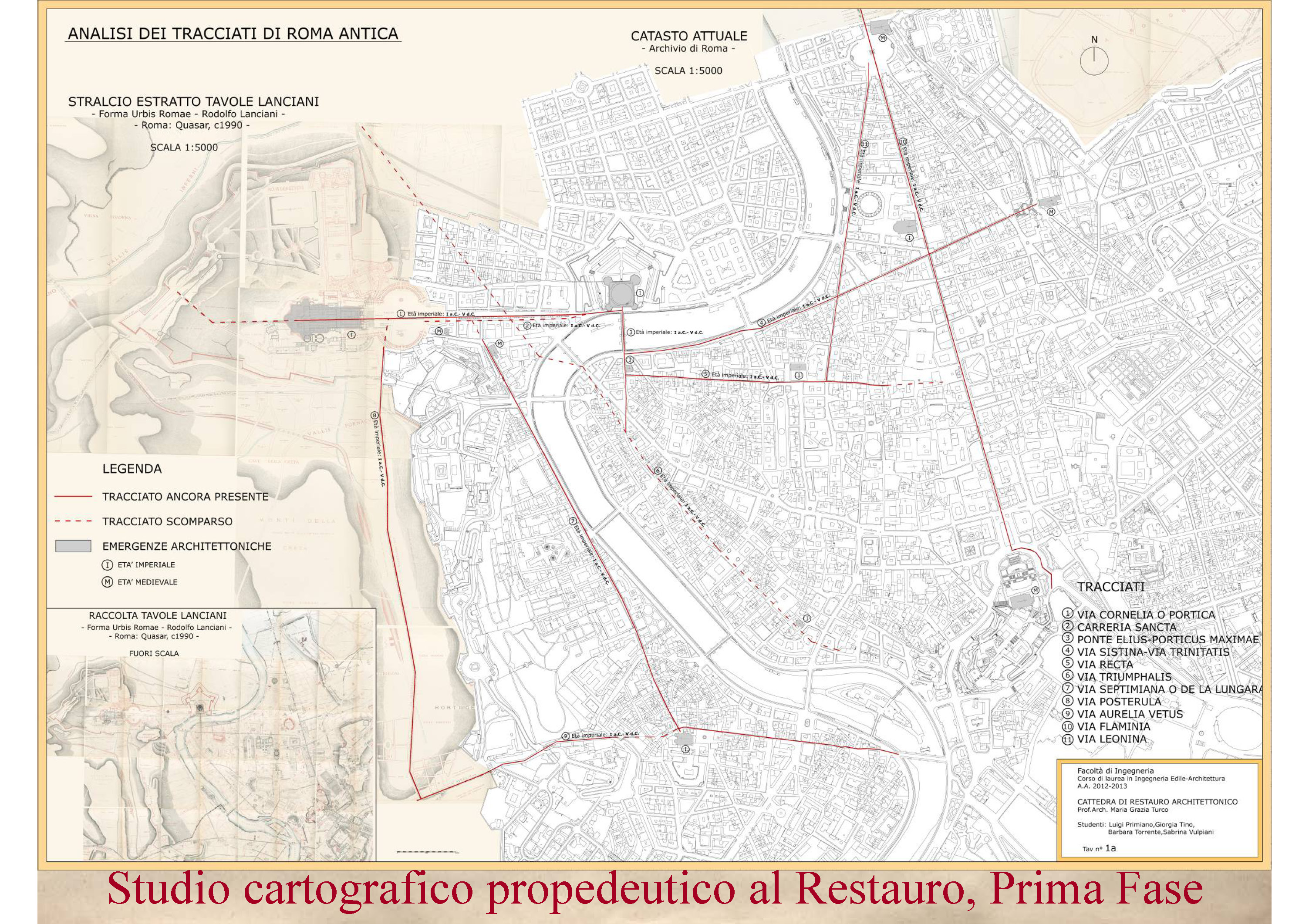The width and height of the screenshot is (1309, 924).
Task: Click the 'ETA' MEDIEVALE' legend label
Action: pyautogui.click(x=147, y=582)
